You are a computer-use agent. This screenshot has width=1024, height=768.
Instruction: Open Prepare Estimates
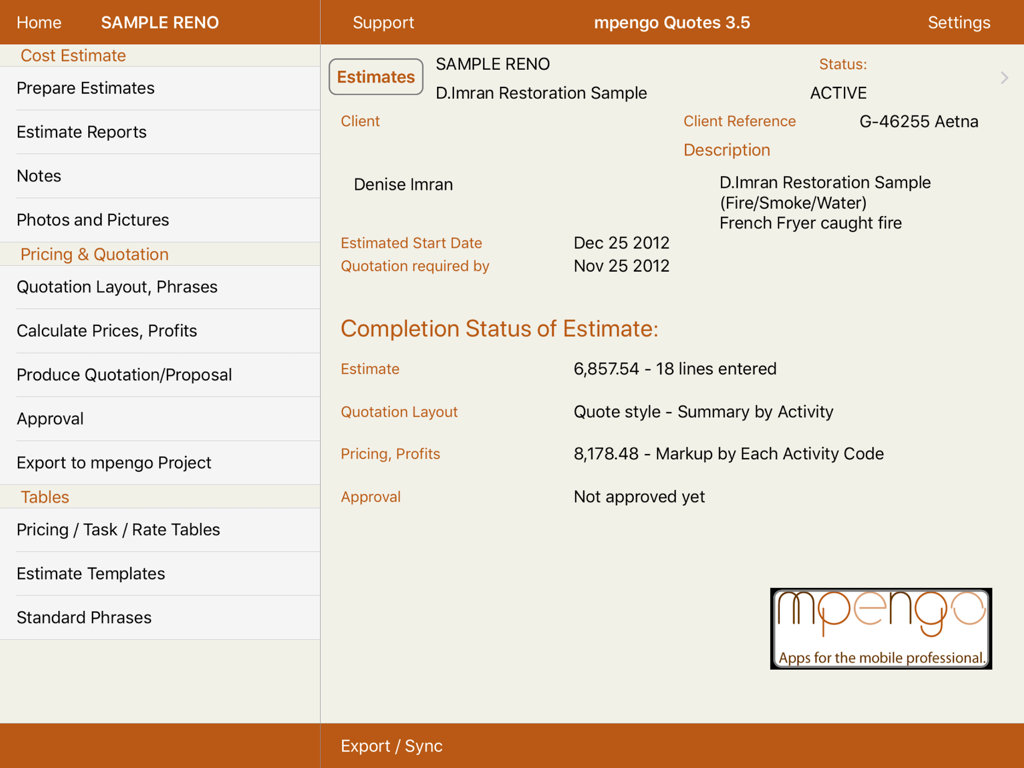(x=85, y=88)
